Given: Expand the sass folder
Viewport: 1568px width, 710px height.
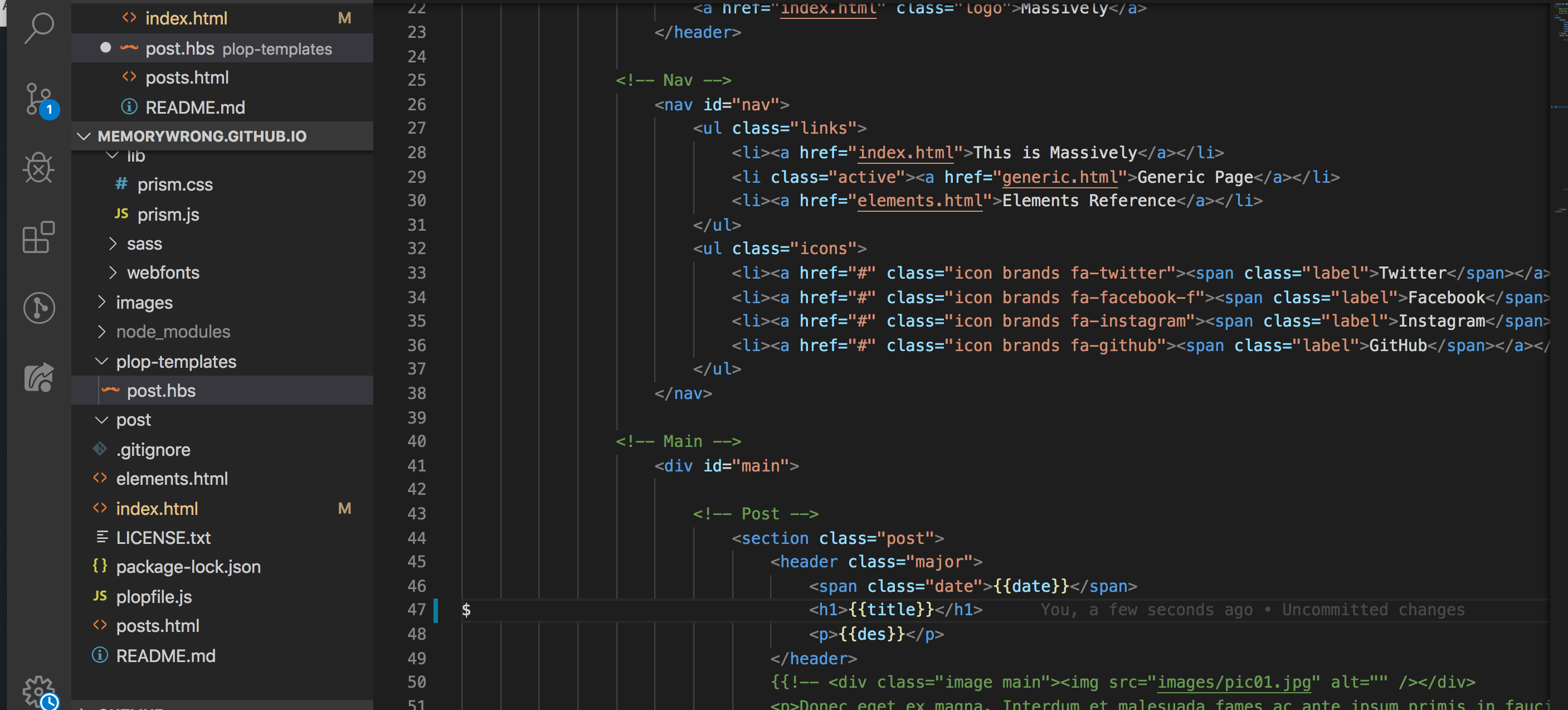Looking at the screenshot, I should tap(222, 244).
